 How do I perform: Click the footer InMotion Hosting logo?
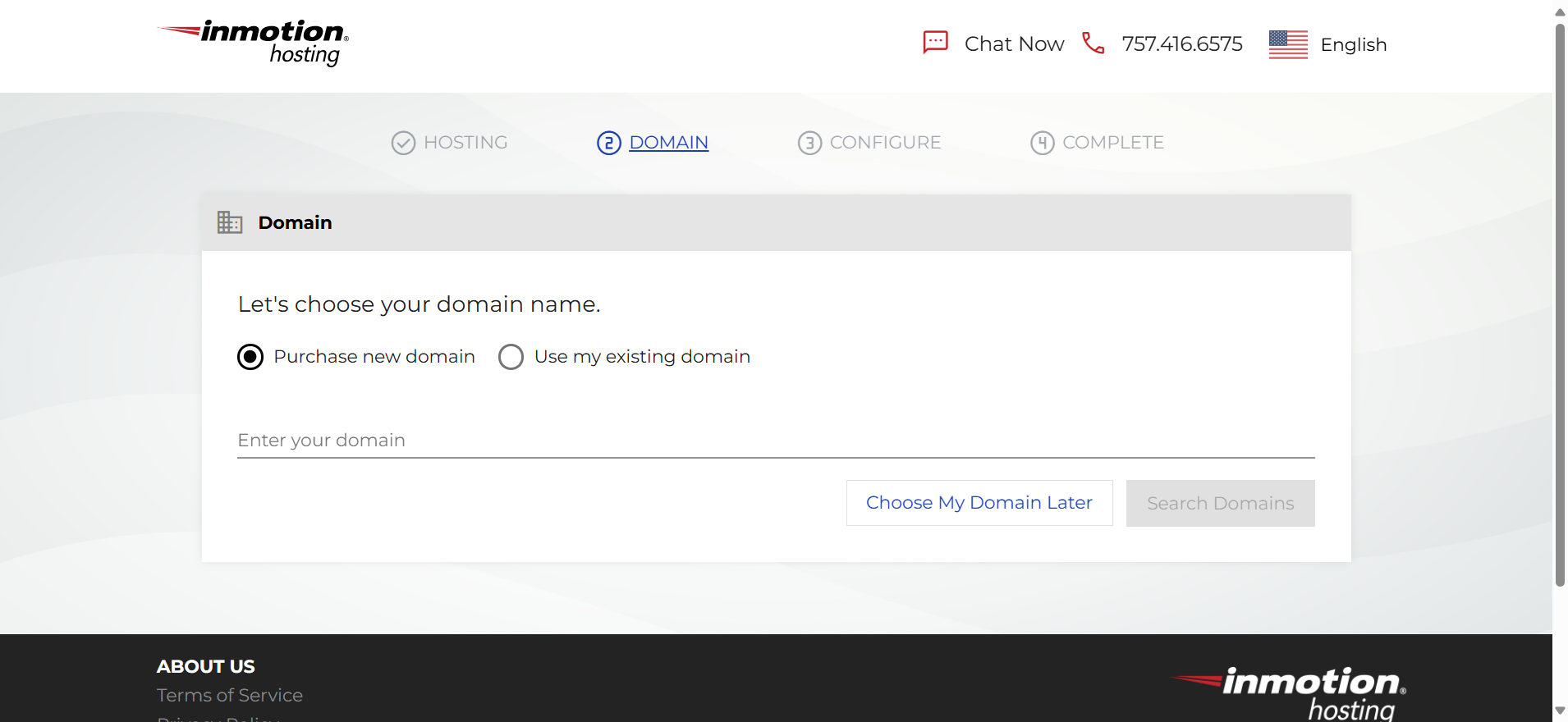(x=1289, y=694)
